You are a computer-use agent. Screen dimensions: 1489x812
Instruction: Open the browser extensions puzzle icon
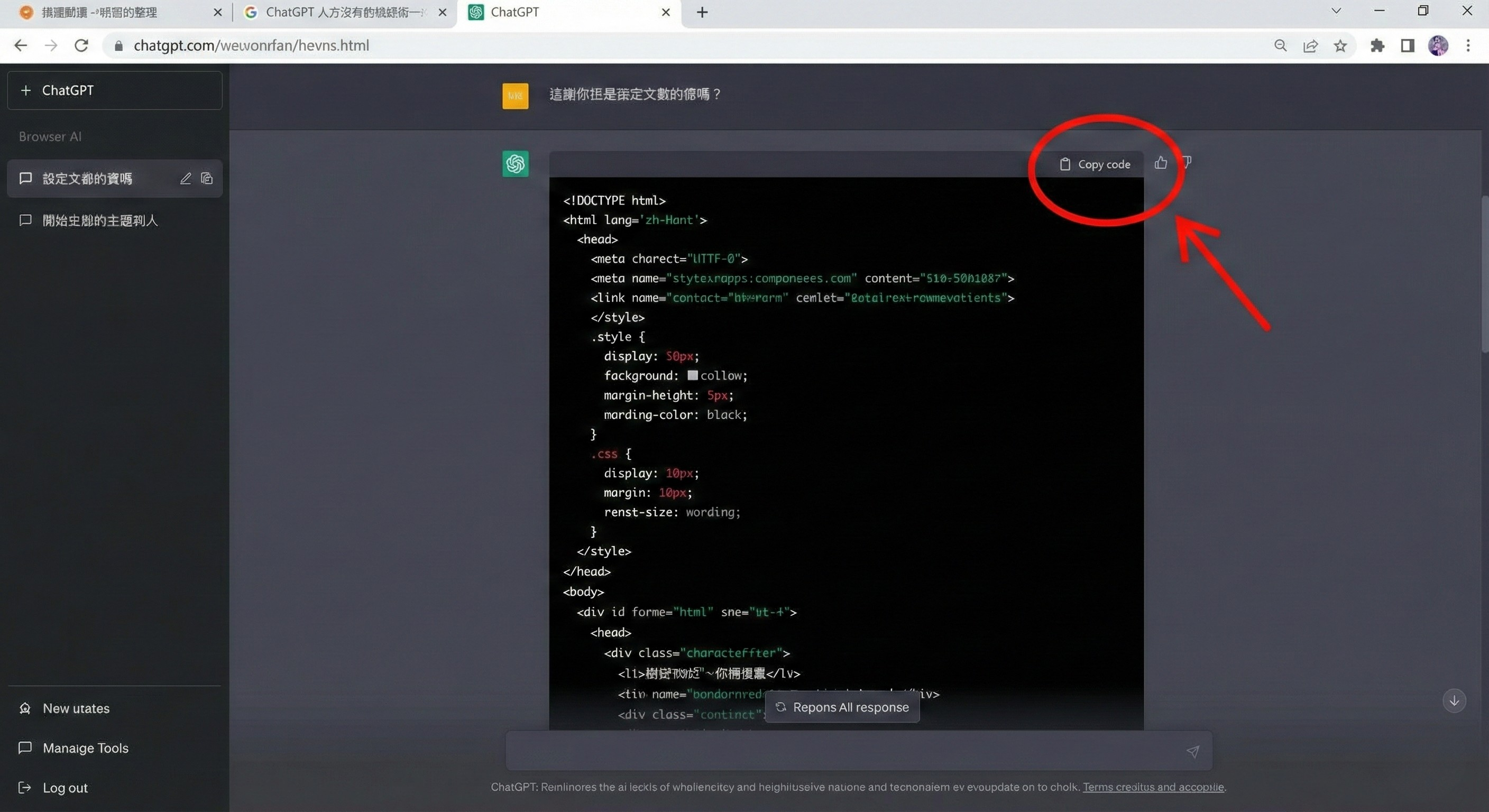click(x=1377, y=45)
